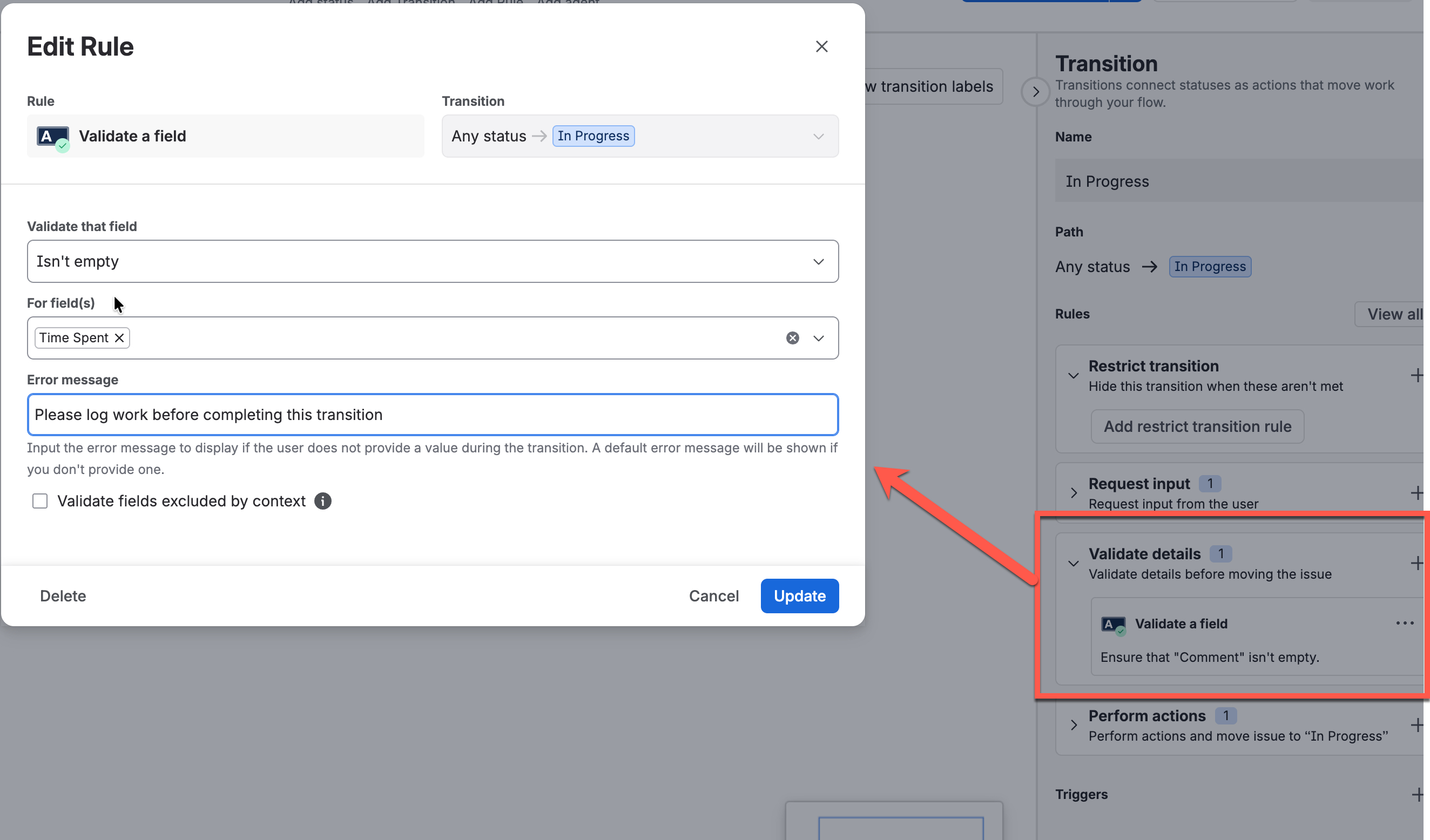This screenshot has width=1430, height=840.
Task: Click the In Progress lozenge in Transition dropdown
Action: click(x=593, y=136)
